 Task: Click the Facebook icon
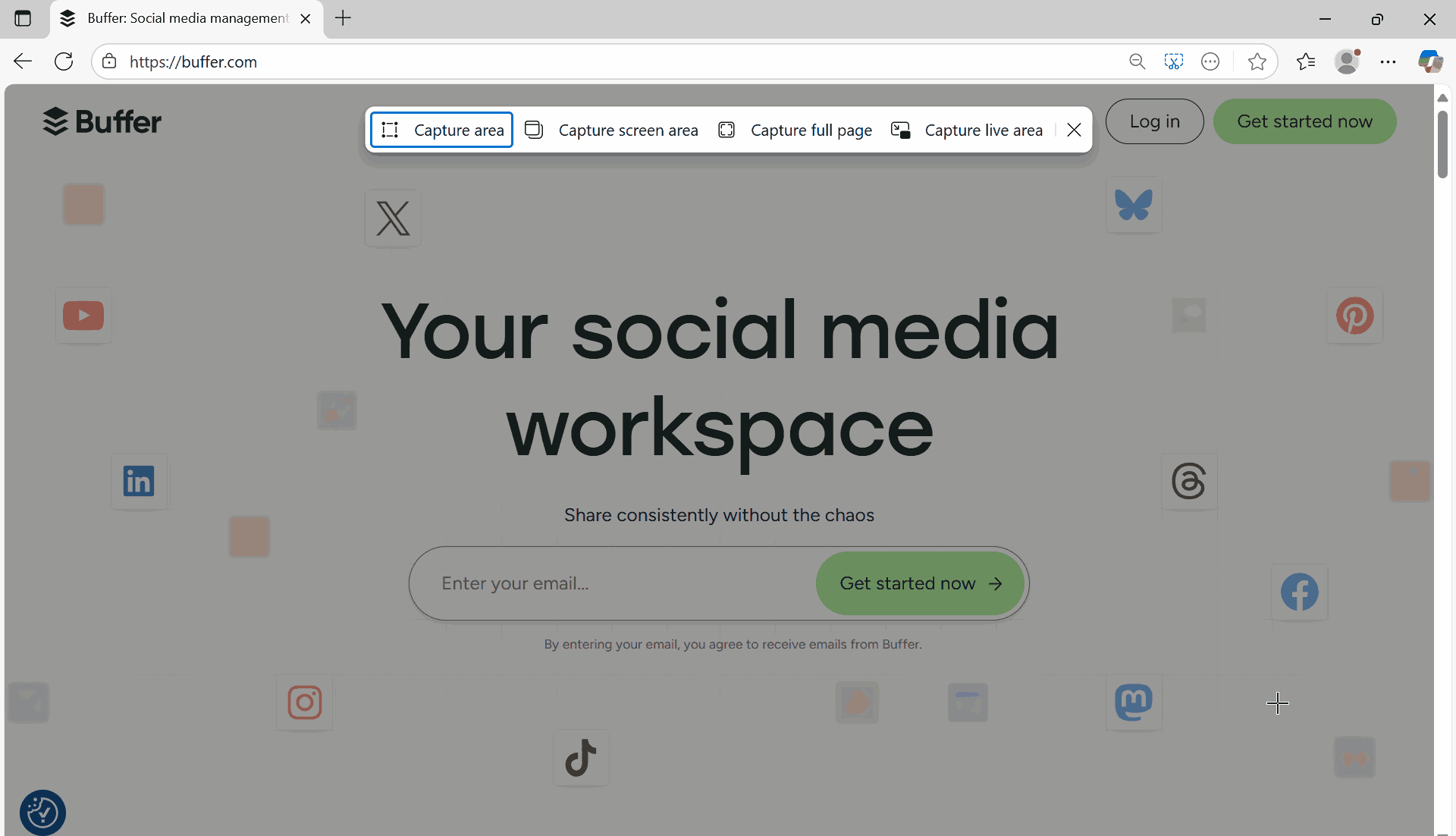1299,592
